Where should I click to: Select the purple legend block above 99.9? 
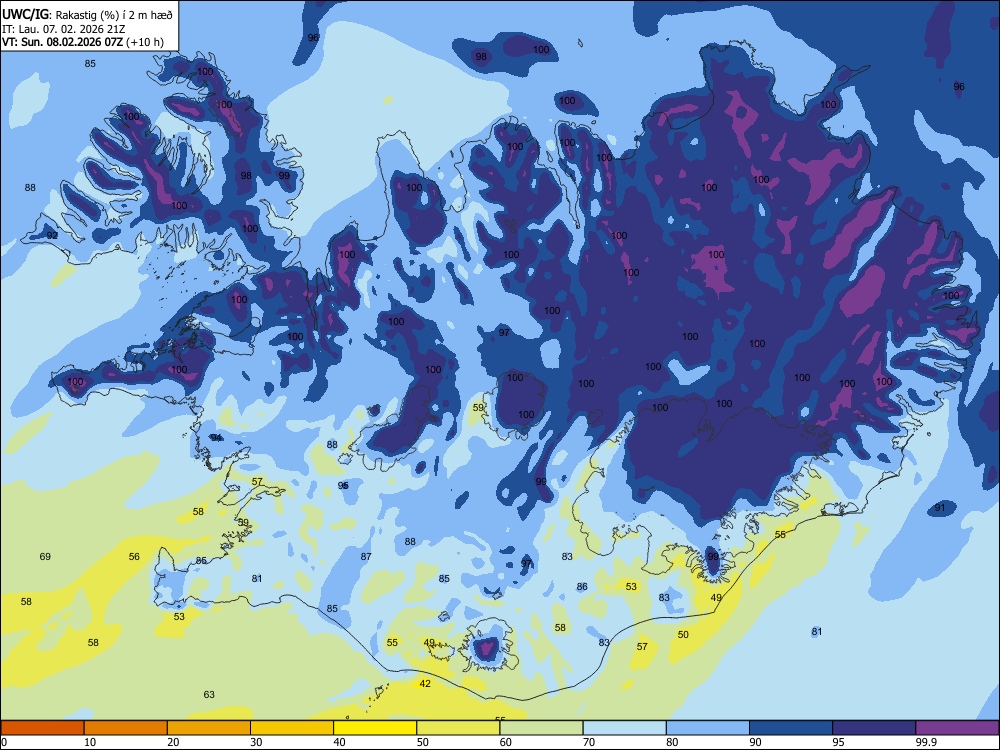coord(957,728)
